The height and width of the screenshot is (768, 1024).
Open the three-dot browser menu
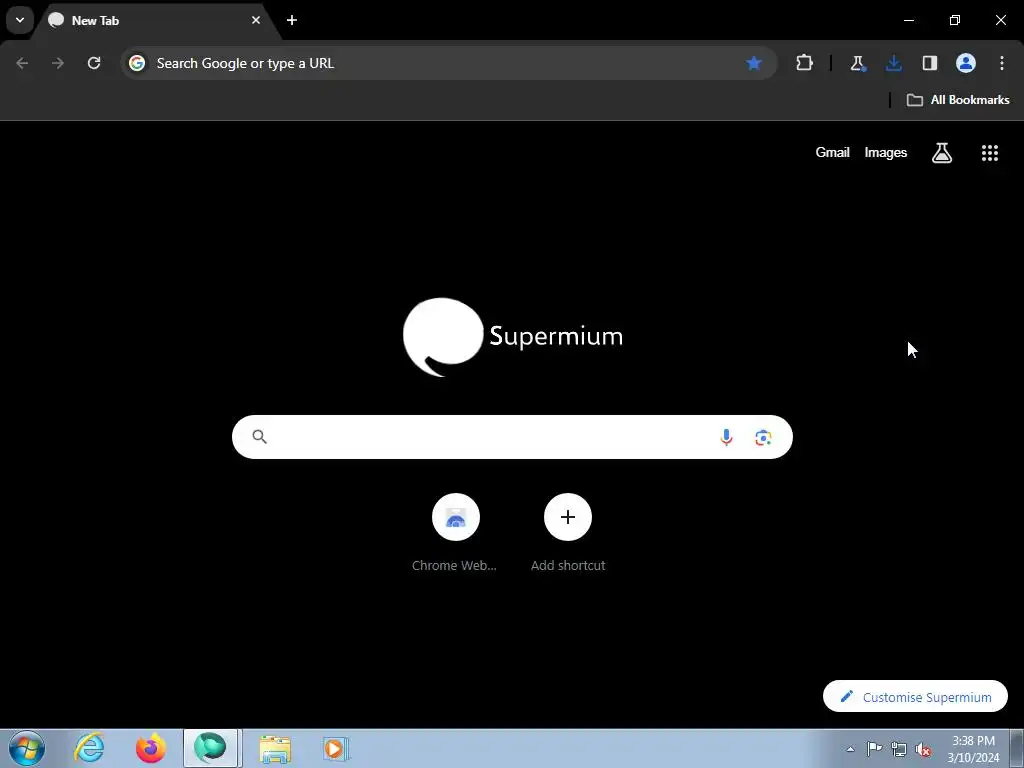pyautogui.click(x=1002, y=63)
